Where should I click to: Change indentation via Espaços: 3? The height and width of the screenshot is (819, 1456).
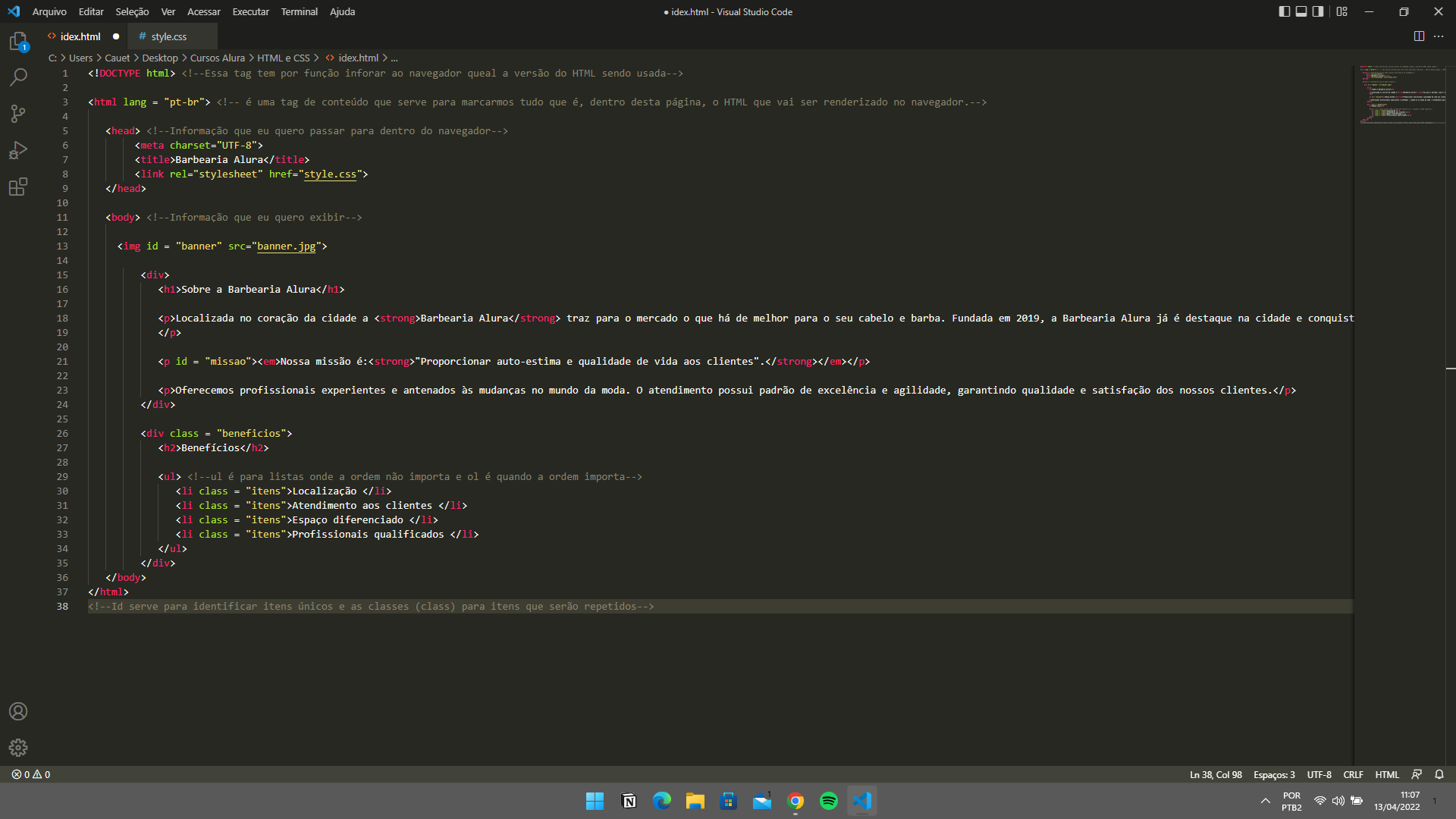1274,774
